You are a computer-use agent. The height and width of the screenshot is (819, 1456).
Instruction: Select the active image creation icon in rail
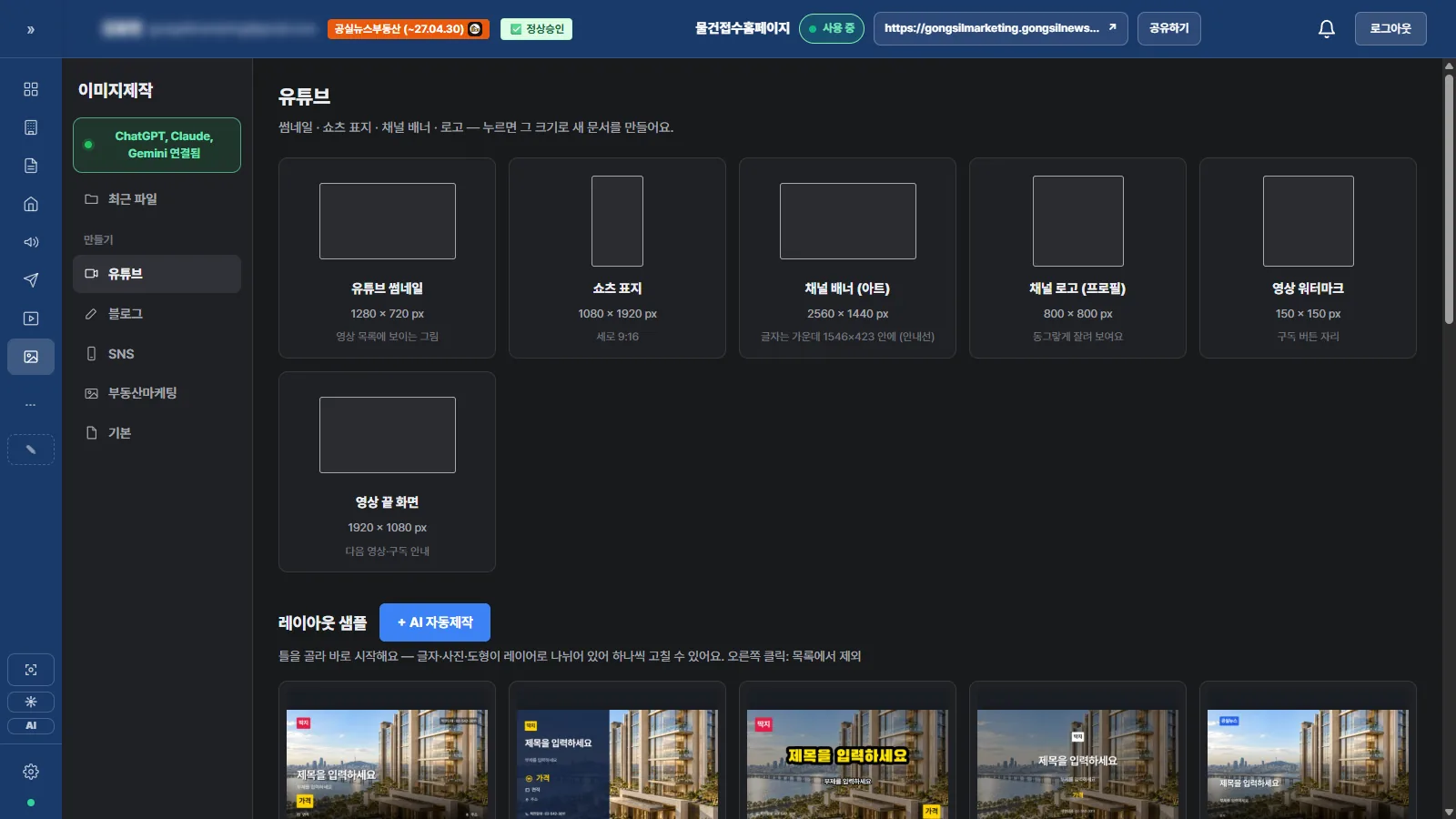pos(31,357)
